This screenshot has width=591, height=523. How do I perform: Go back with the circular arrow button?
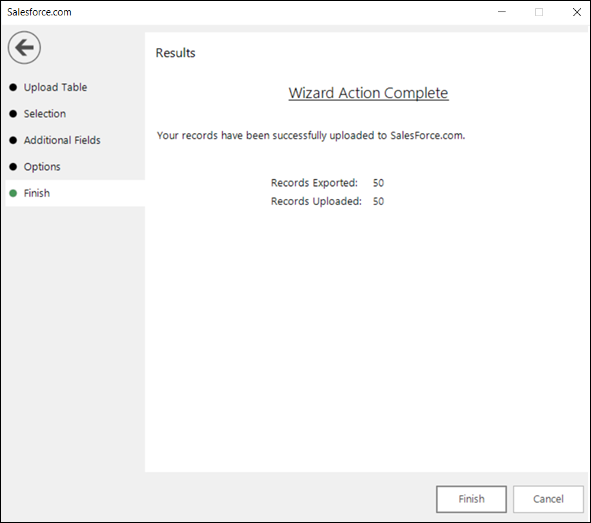tap(24, 47)
